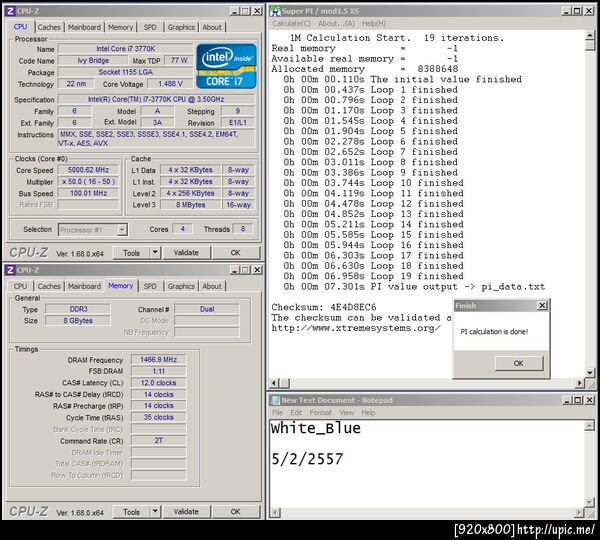Viewport: 600px width, 540px height.
Task: Open SPD tab in bottom CPU-Z window
Action: [150, 286]
